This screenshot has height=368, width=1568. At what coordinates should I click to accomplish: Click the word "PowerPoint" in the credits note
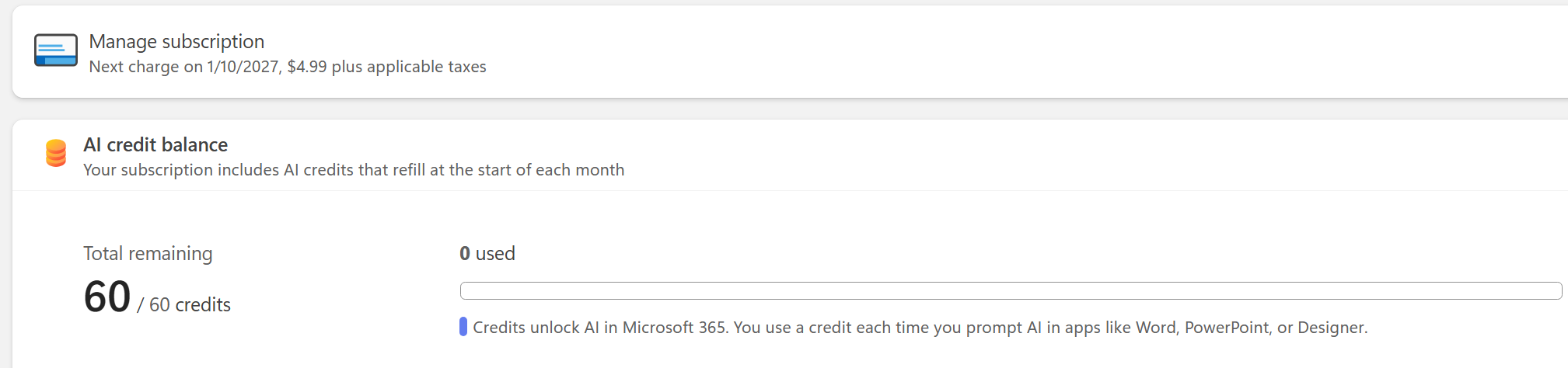(1226, 328)
